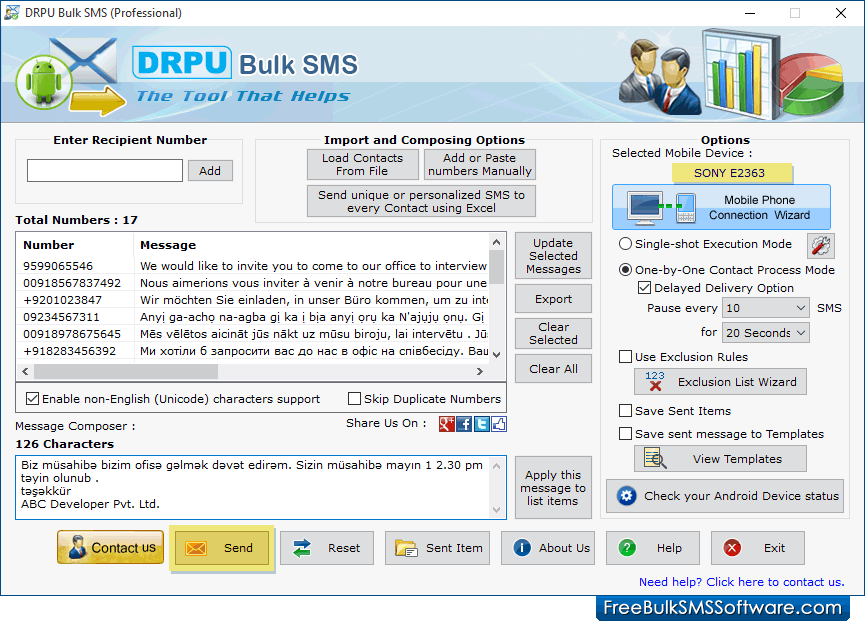Click the contact list horizontal scrollbar thumb

[126, 372]
